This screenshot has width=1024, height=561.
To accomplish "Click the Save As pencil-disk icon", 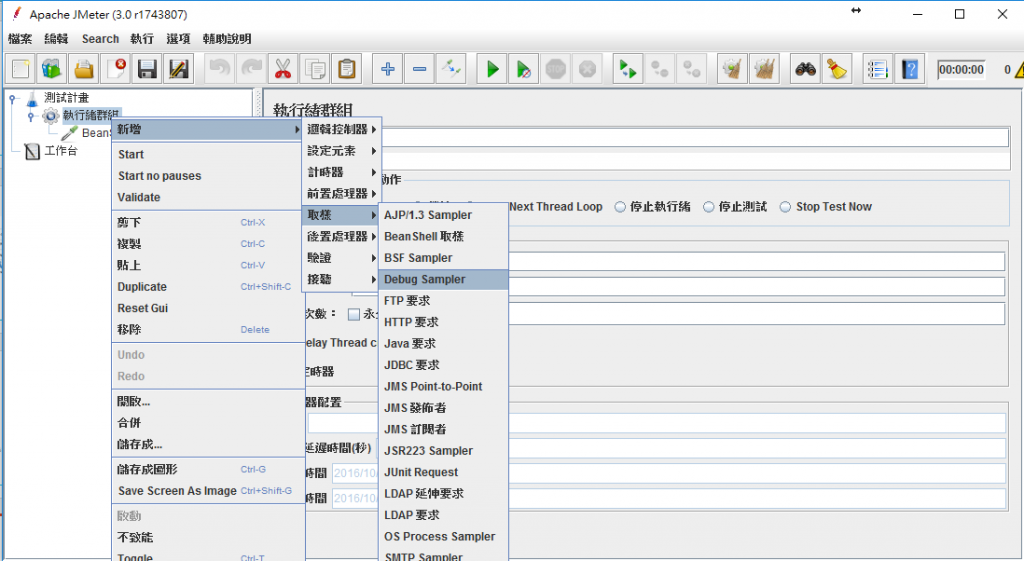I will coord(179,69).
